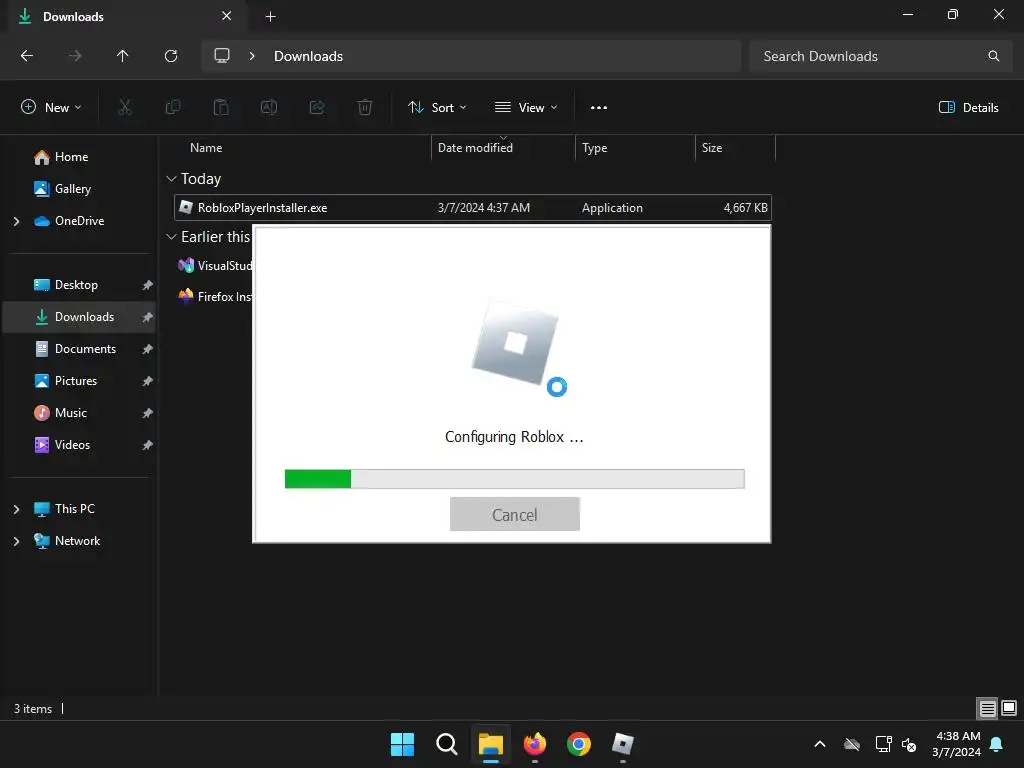Click the This PC icon in address bar
Screen dimensions: 1024x768
coord(222,56)
